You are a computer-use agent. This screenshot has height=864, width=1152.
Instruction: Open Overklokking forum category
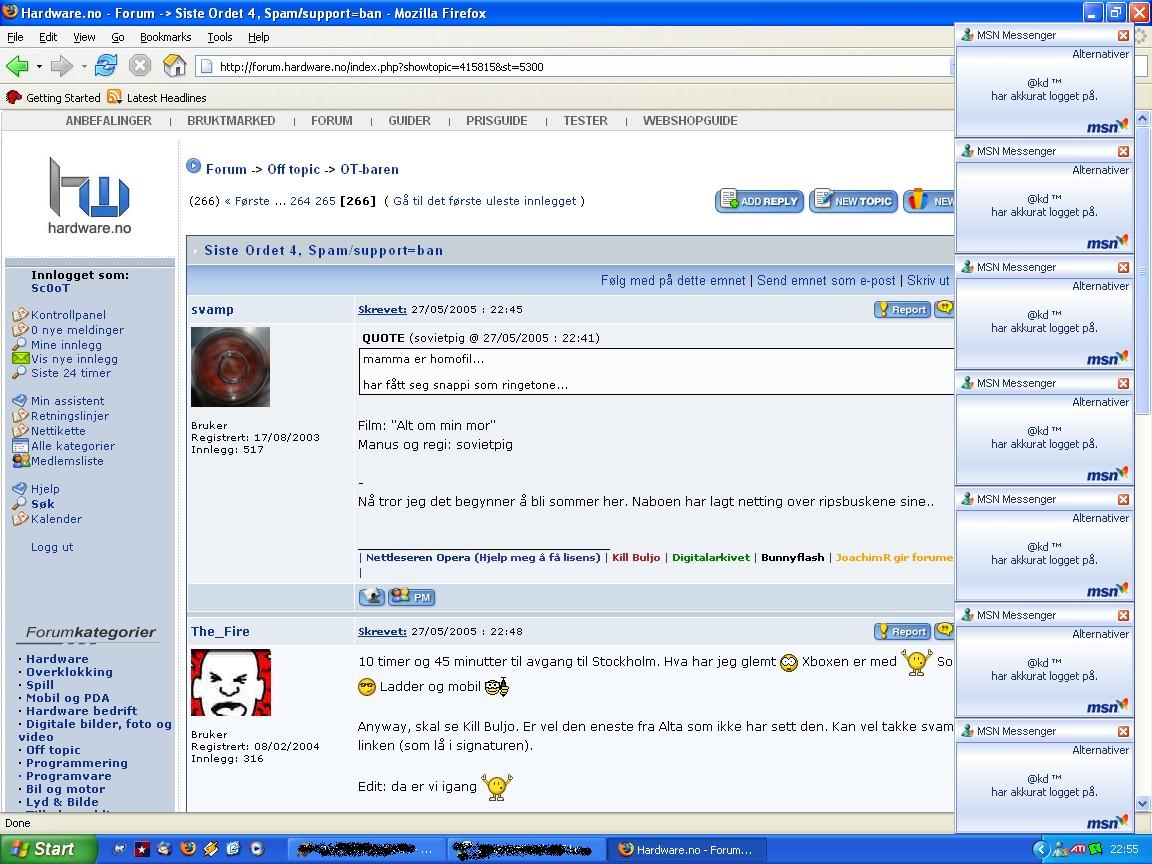tap(70, 672)
